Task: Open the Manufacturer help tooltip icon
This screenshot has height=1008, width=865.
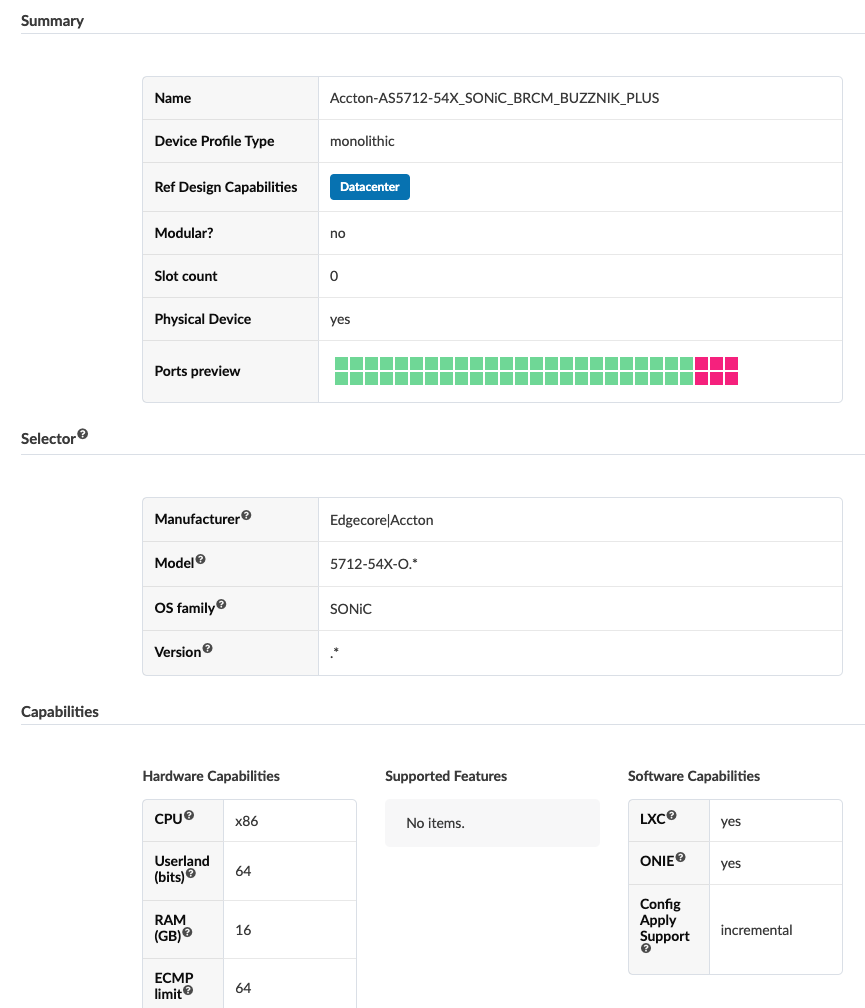Action: pos(246,516)
